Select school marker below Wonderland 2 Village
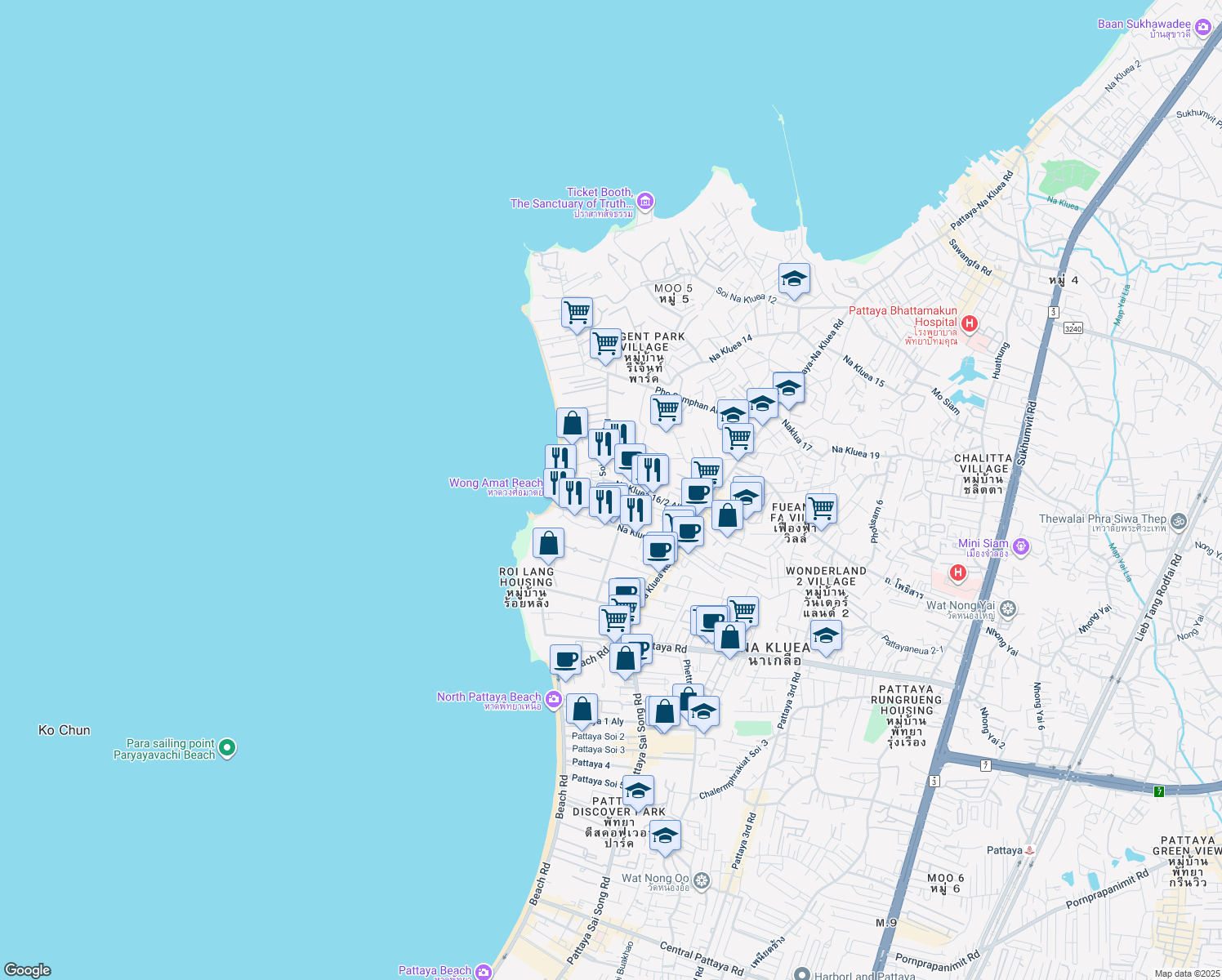1222x980 pixels. 826,635
